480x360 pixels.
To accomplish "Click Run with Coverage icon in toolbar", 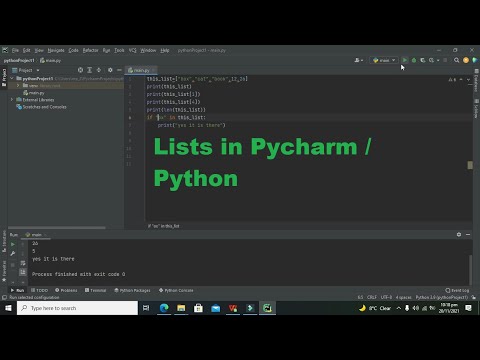I will click(x=423, y=60).
